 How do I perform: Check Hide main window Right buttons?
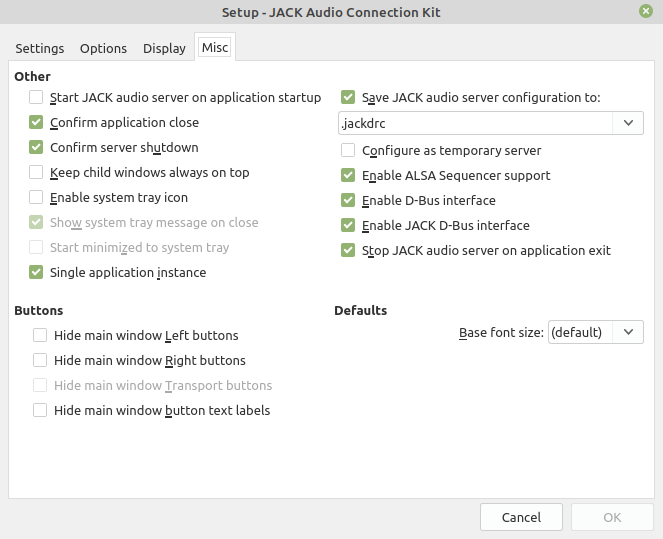pyautogui.click(x=40, y=360)
